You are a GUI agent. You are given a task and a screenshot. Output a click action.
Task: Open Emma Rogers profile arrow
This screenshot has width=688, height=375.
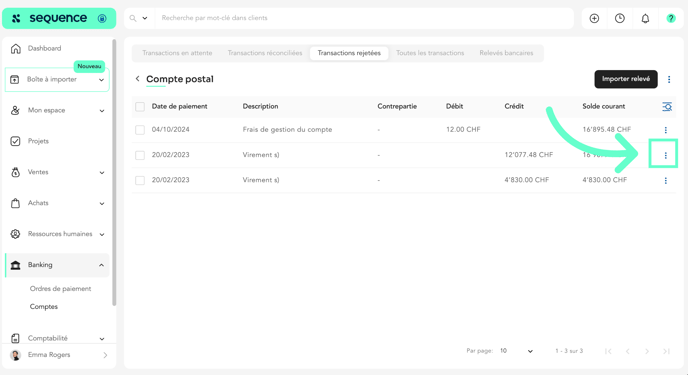105,355
